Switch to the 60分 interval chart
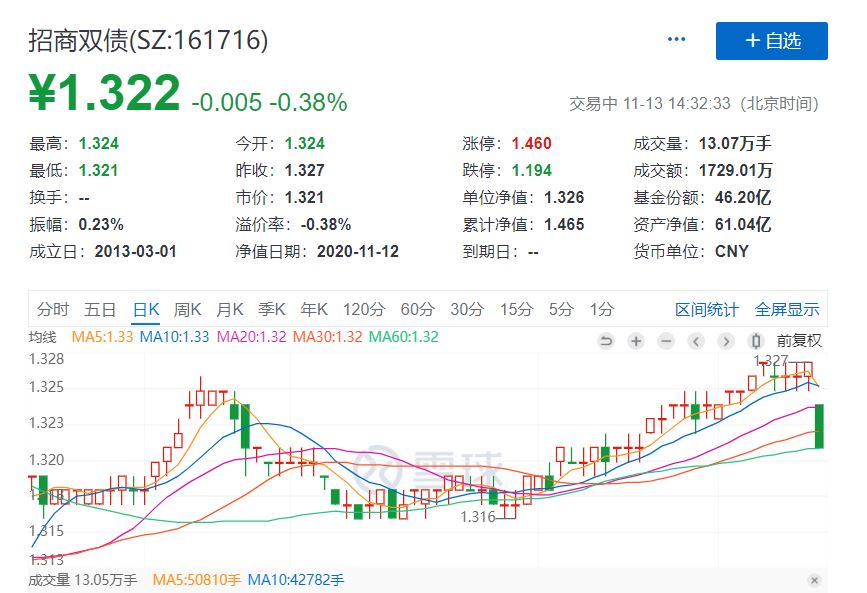The height and width of the screenshot is (593, 867). pyautogui.click(x=417, y=309)
